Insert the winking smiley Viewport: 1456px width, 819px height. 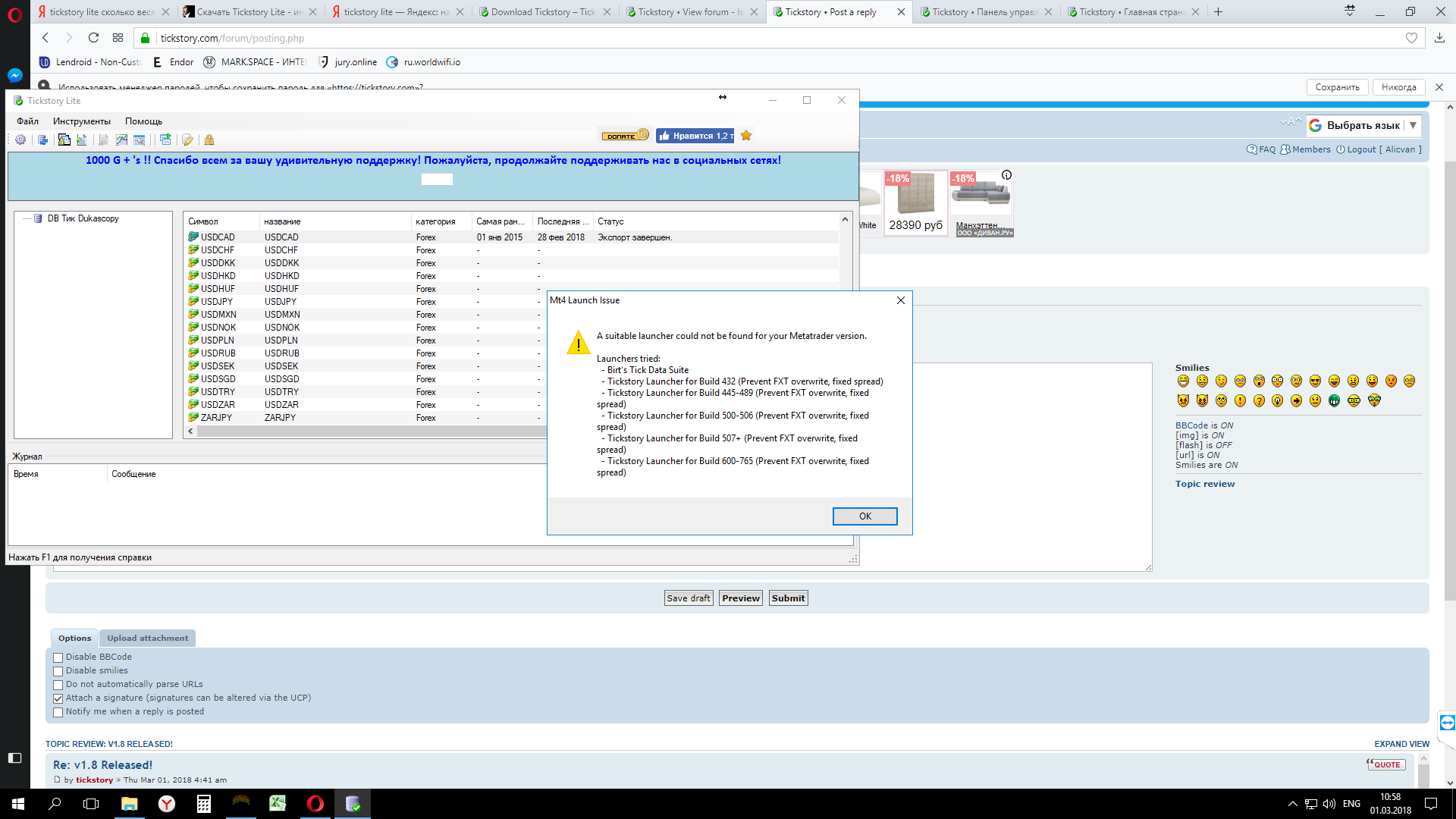[1221, 381]
